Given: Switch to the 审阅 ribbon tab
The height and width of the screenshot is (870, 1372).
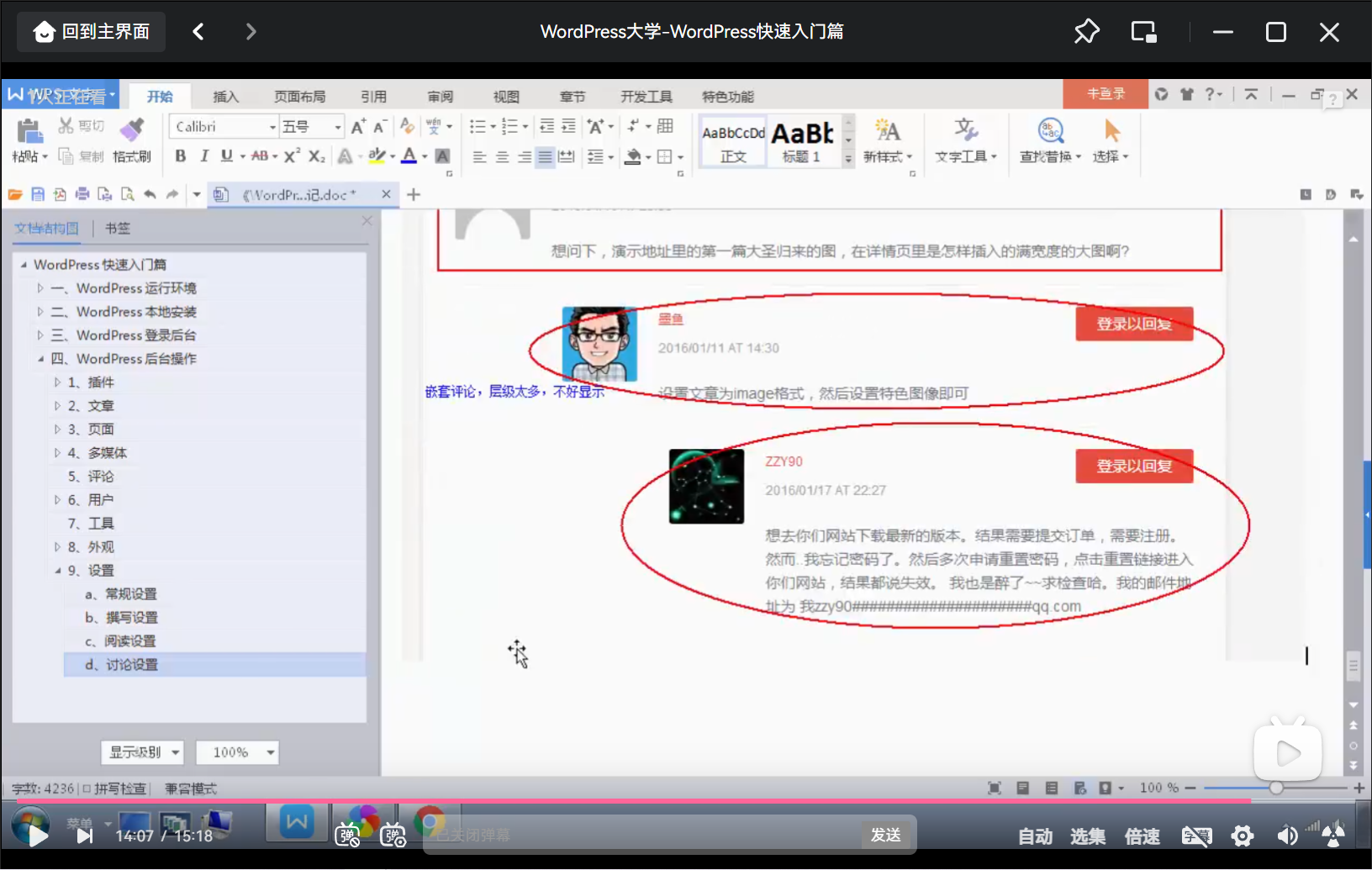Looking at the screenshot, I should click(x=441, y=97).
